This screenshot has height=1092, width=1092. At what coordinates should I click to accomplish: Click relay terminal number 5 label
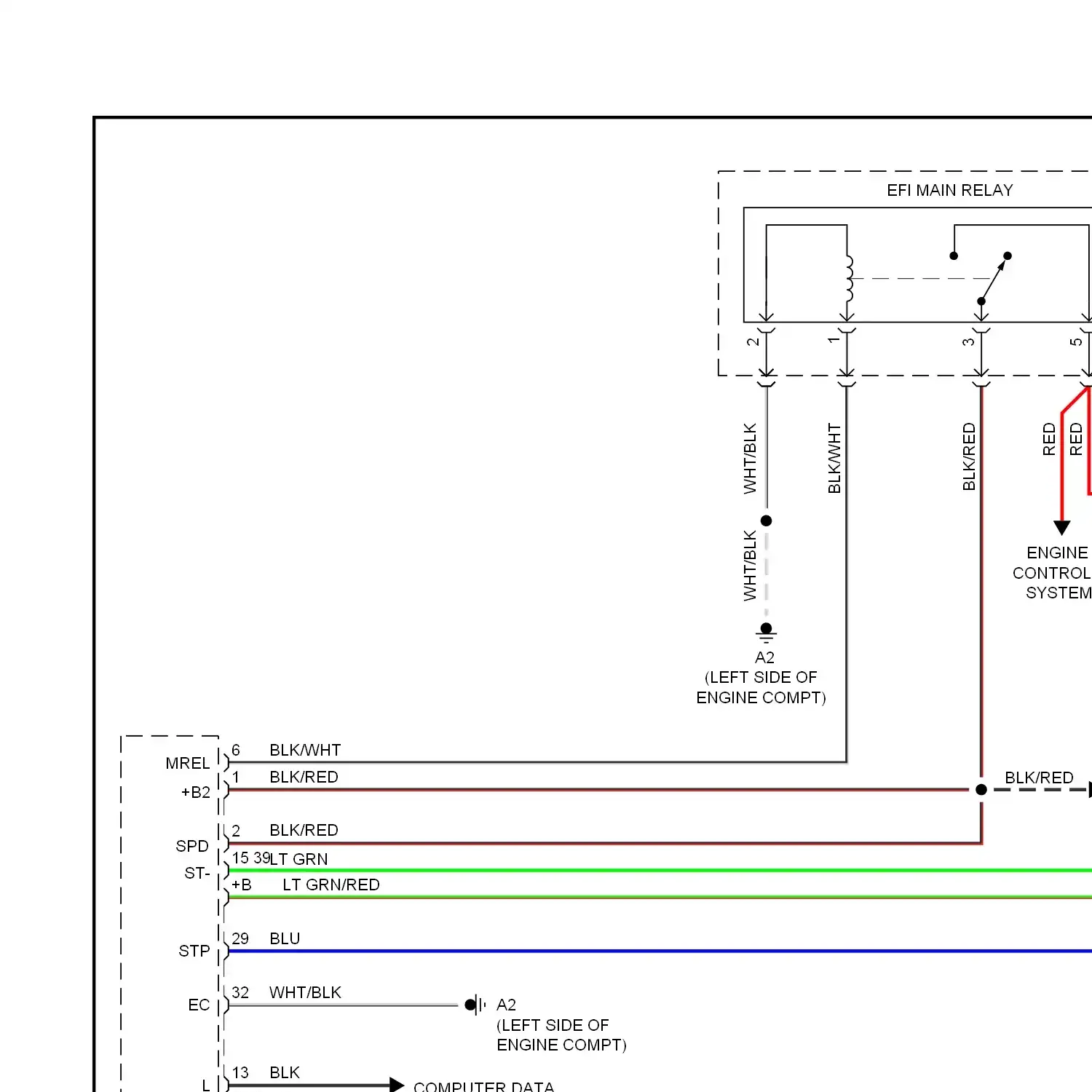tap(1076, 341)
